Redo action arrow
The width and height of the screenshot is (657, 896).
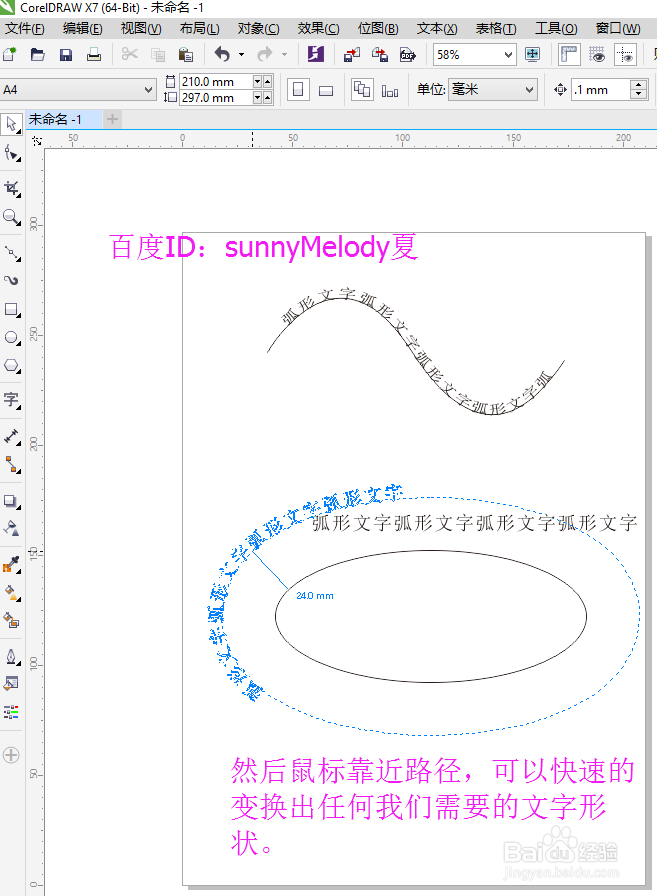(x=265, y=55)
